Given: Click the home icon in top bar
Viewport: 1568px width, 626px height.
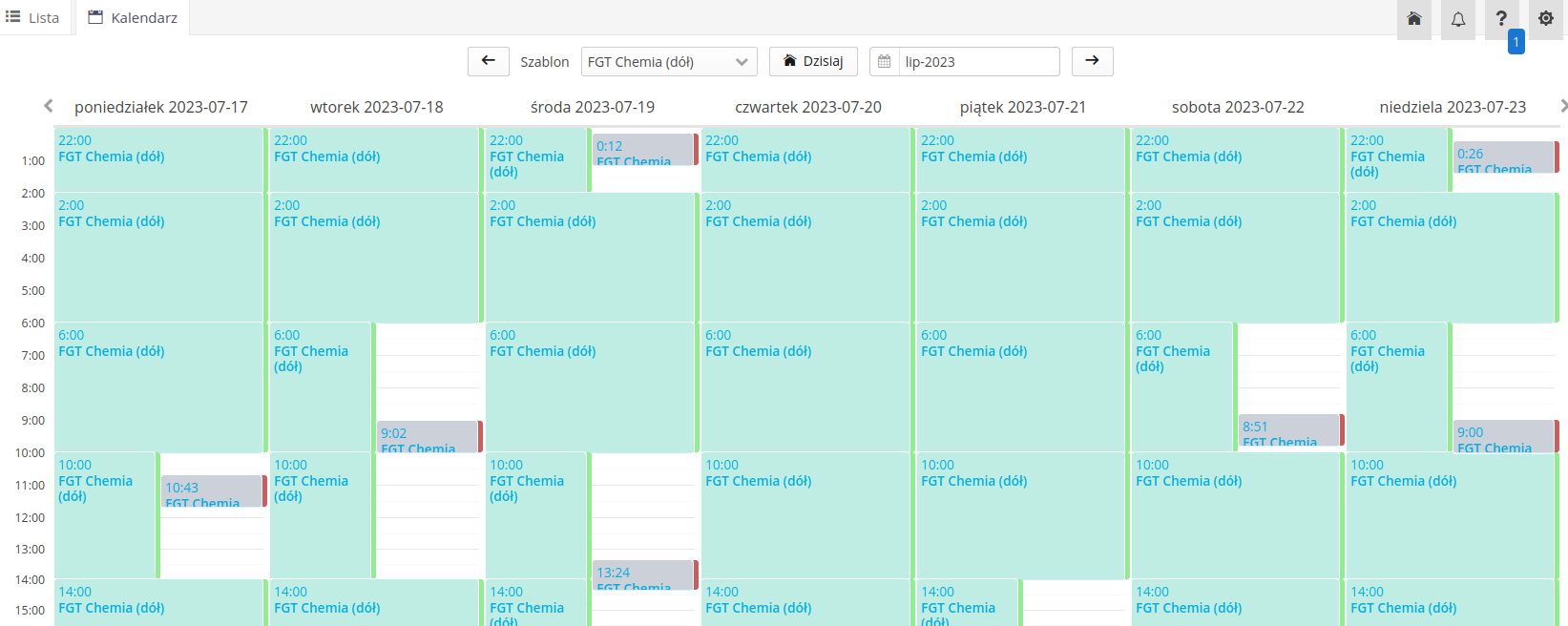Looking at the screenshot, I should click(1413, 19).
